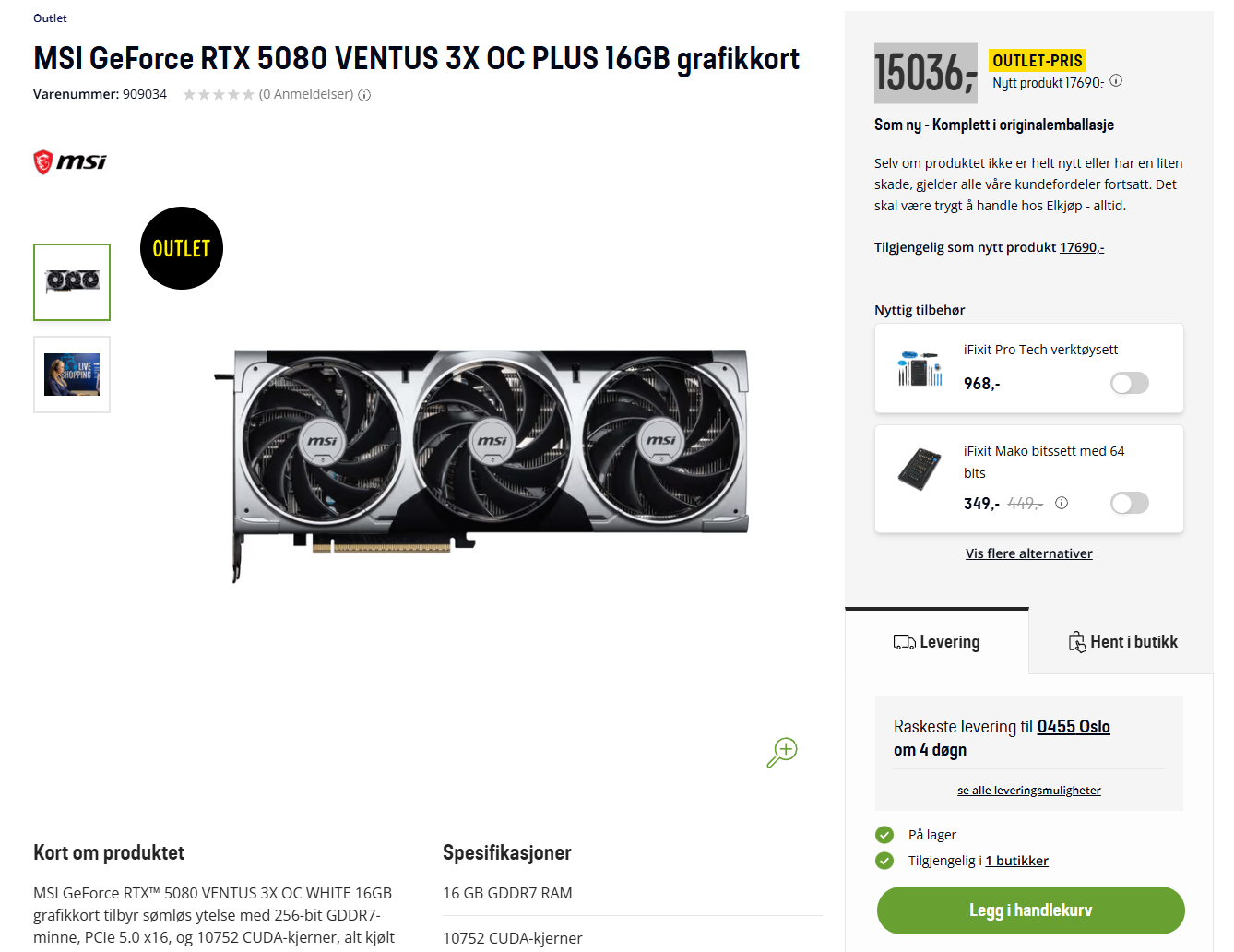Click the info icon beside Nytt produkt 17690
This screenshot has height=952, width=1234.
click(1116, 80)
